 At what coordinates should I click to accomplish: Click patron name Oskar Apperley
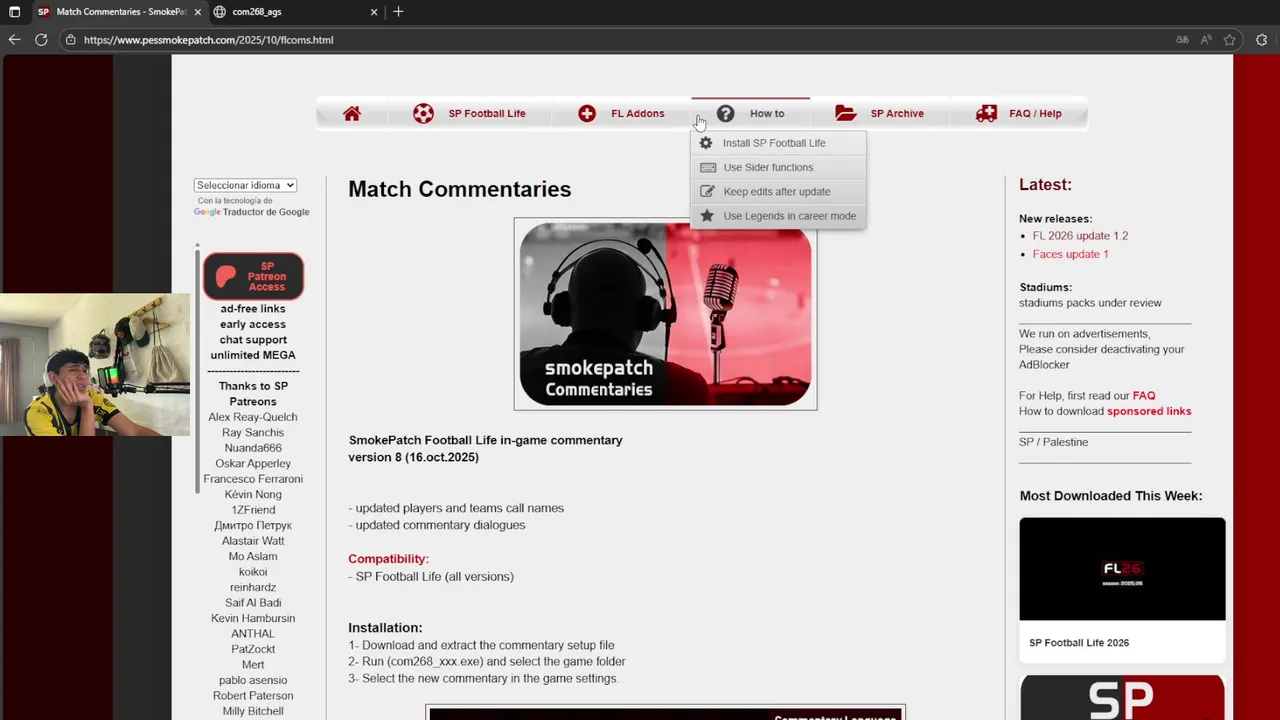tap(253, 464)
